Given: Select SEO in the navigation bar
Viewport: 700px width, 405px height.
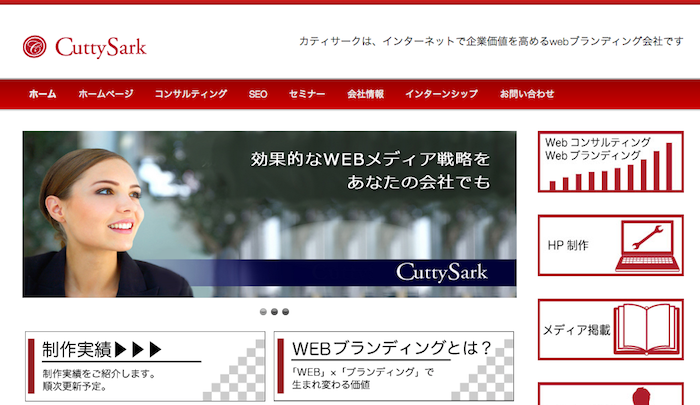Looking at the screenshot, I should (x=258, y=94).
